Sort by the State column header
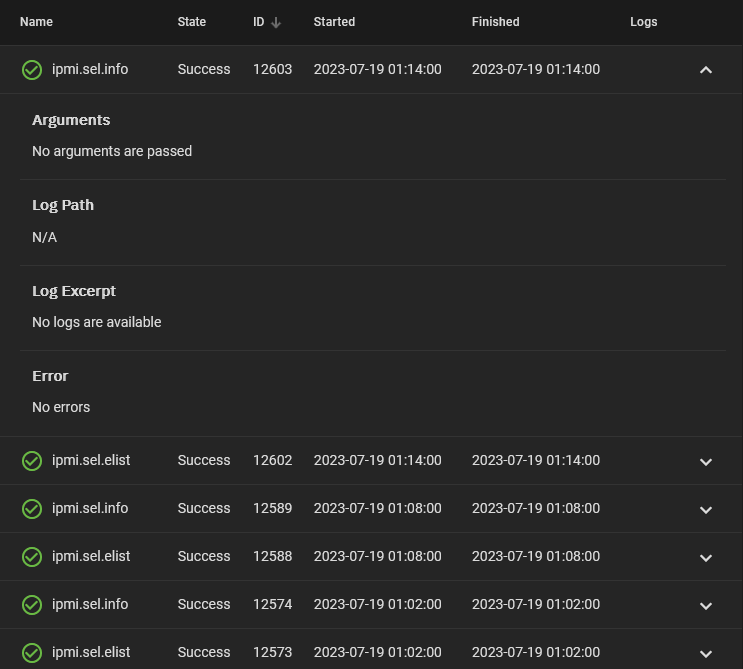Screen dimensions: 743x669 click(191, 22)
